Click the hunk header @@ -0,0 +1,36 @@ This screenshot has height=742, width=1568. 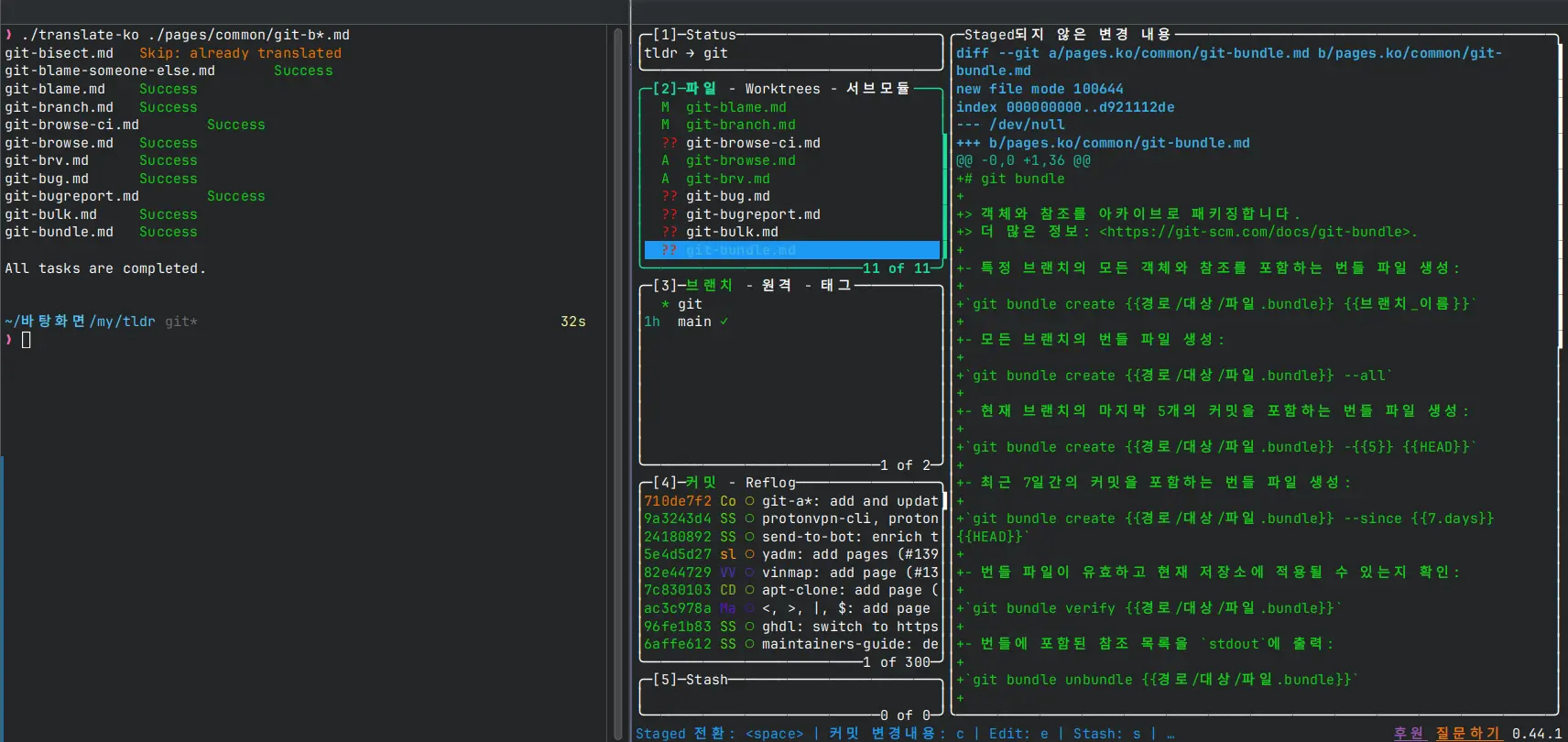1023,160
